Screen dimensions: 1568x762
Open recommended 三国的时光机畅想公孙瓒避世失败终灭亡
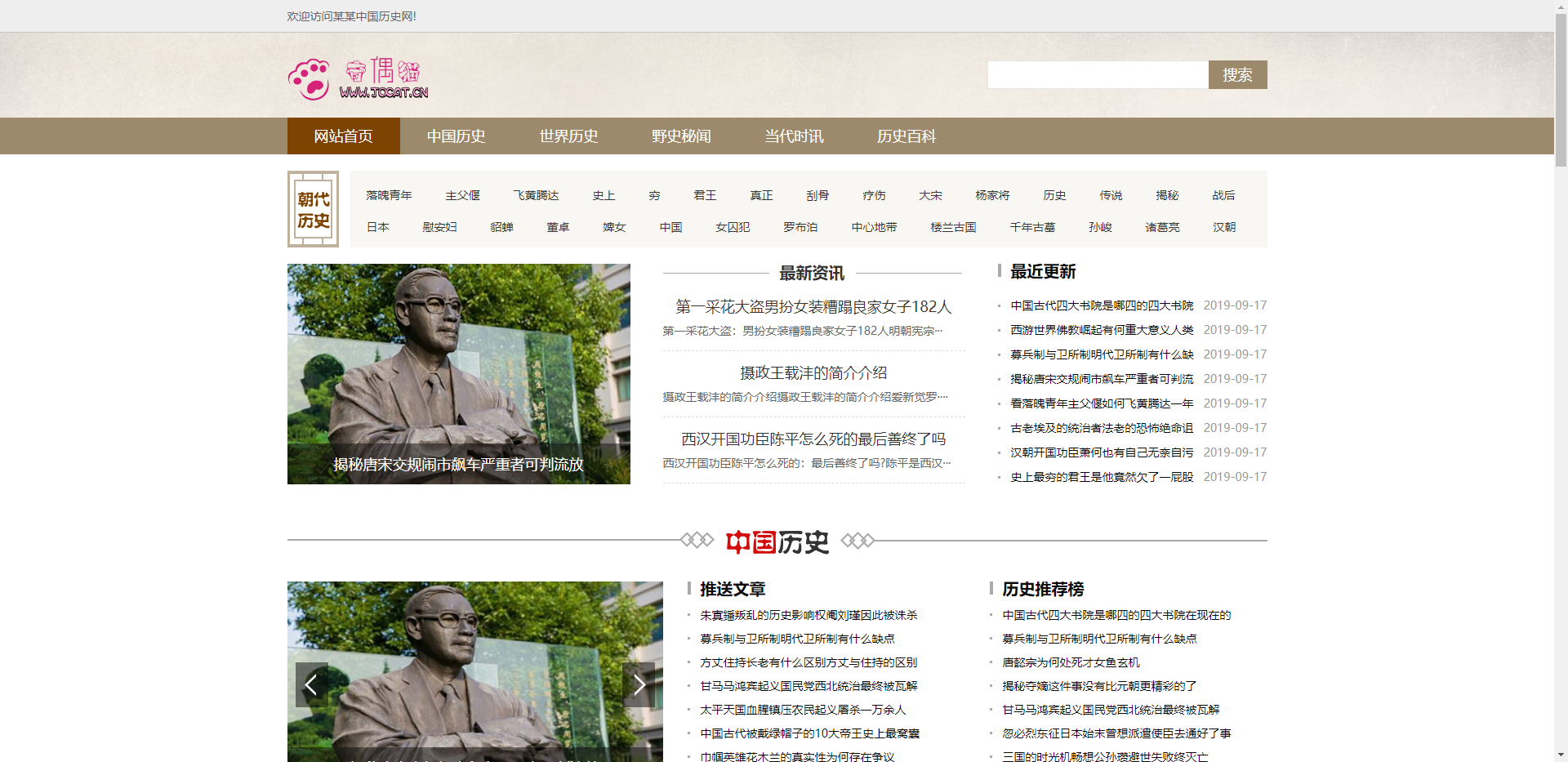coord(1106,757)
